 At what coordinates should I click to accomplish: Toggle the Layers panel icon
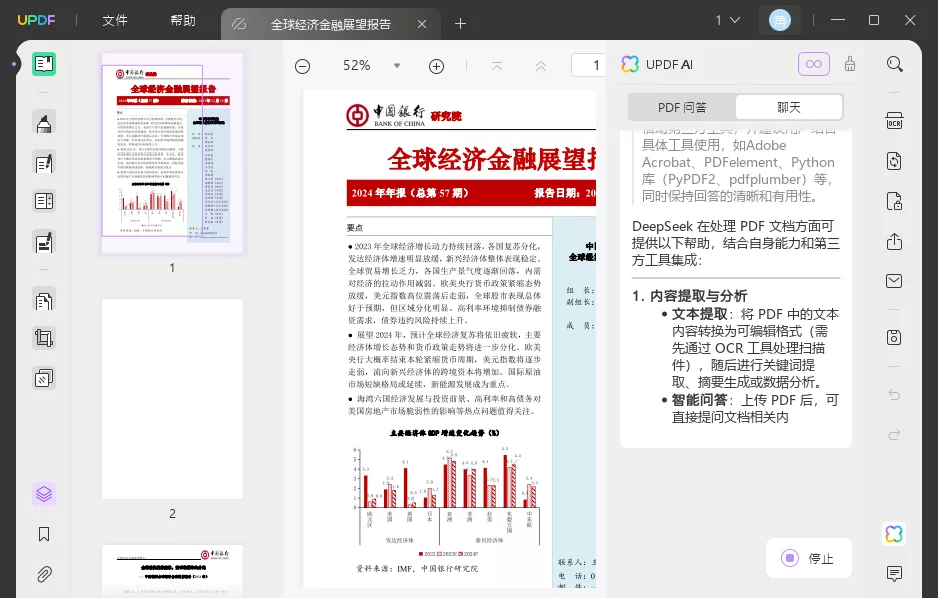pos(44,494)
